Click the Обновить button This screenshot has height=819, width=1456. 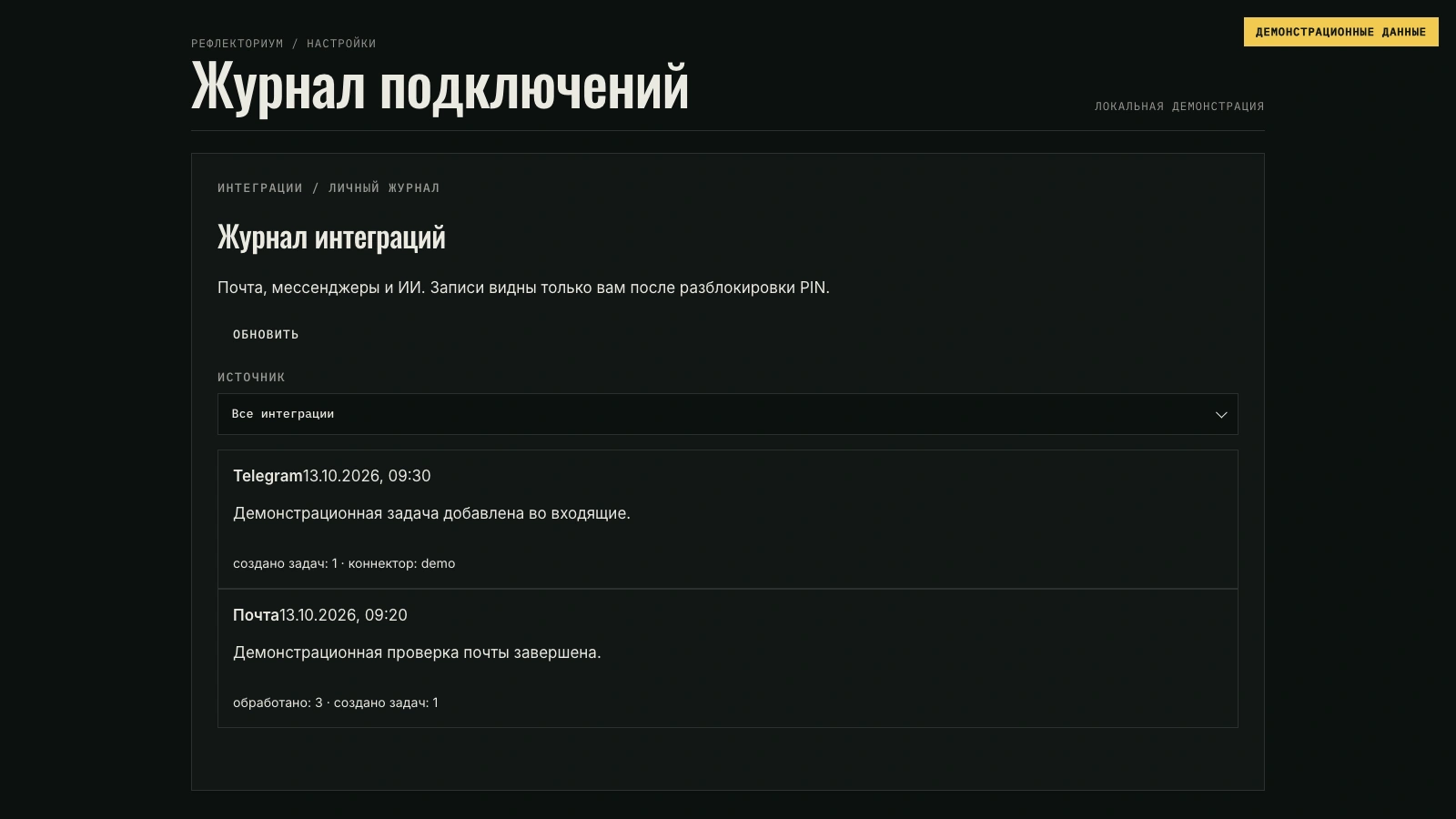[x=266, y=335]
